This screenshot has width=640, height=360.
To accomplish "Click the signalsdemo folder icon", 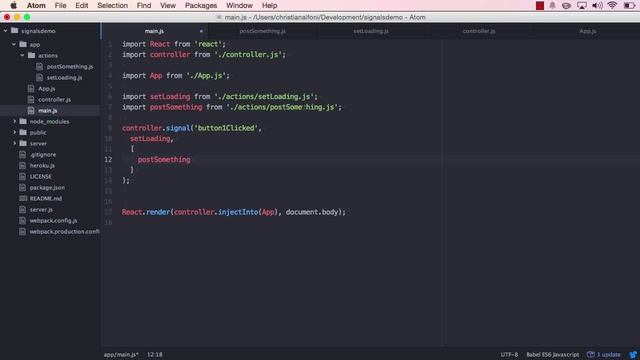I will (15, 31).
